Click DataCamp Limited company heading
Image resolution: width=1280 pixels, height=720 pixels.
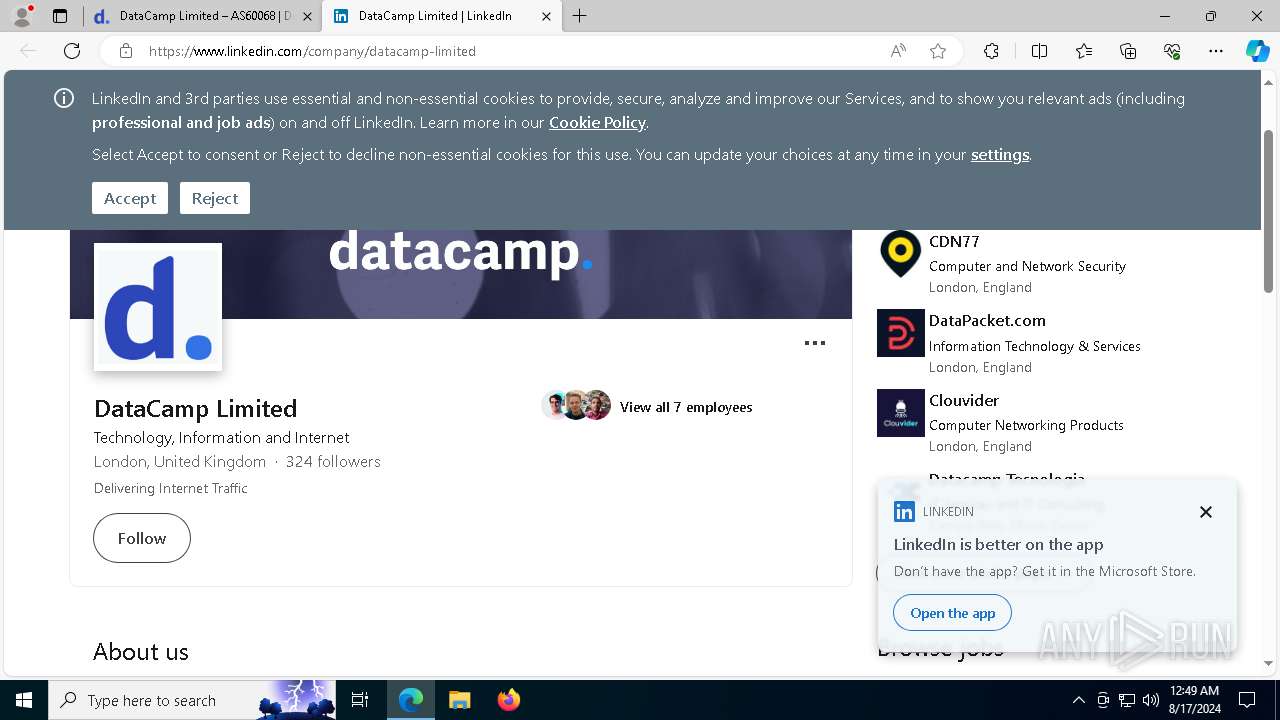tap(196, 409)
